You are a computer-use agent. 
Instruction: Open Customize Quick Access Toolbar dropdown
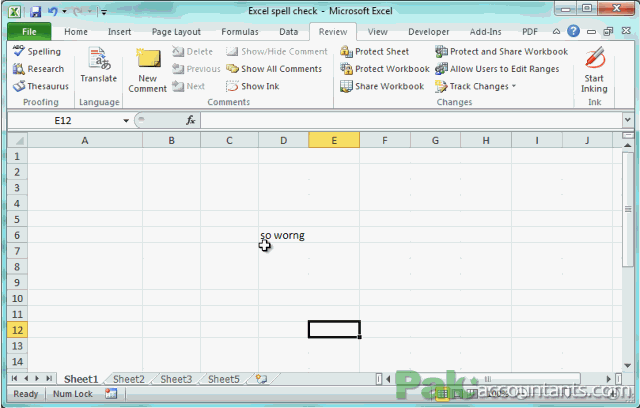click(x=104, y=12)
